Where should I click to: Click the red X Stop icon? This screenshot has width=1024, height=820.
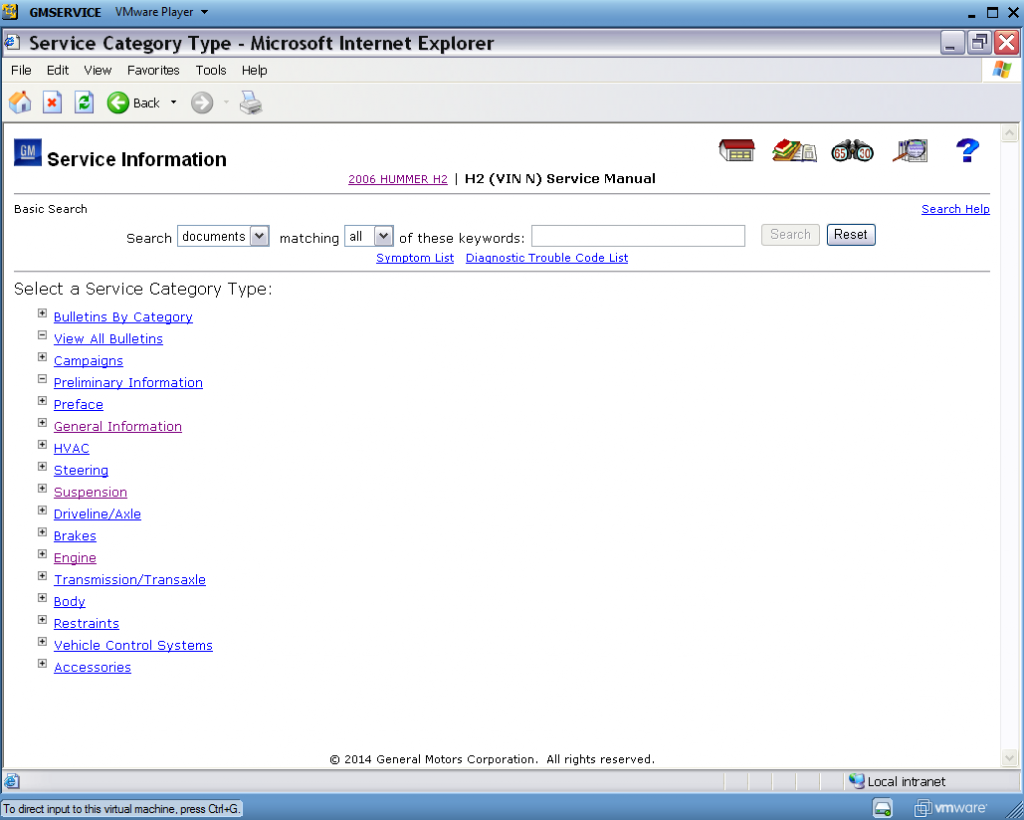point(52,102)
